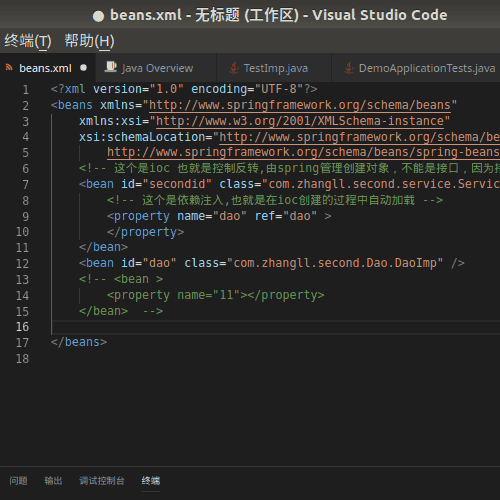Click line number 12 in the gutter
Screen dimensions: 500x500
[22, 264]
